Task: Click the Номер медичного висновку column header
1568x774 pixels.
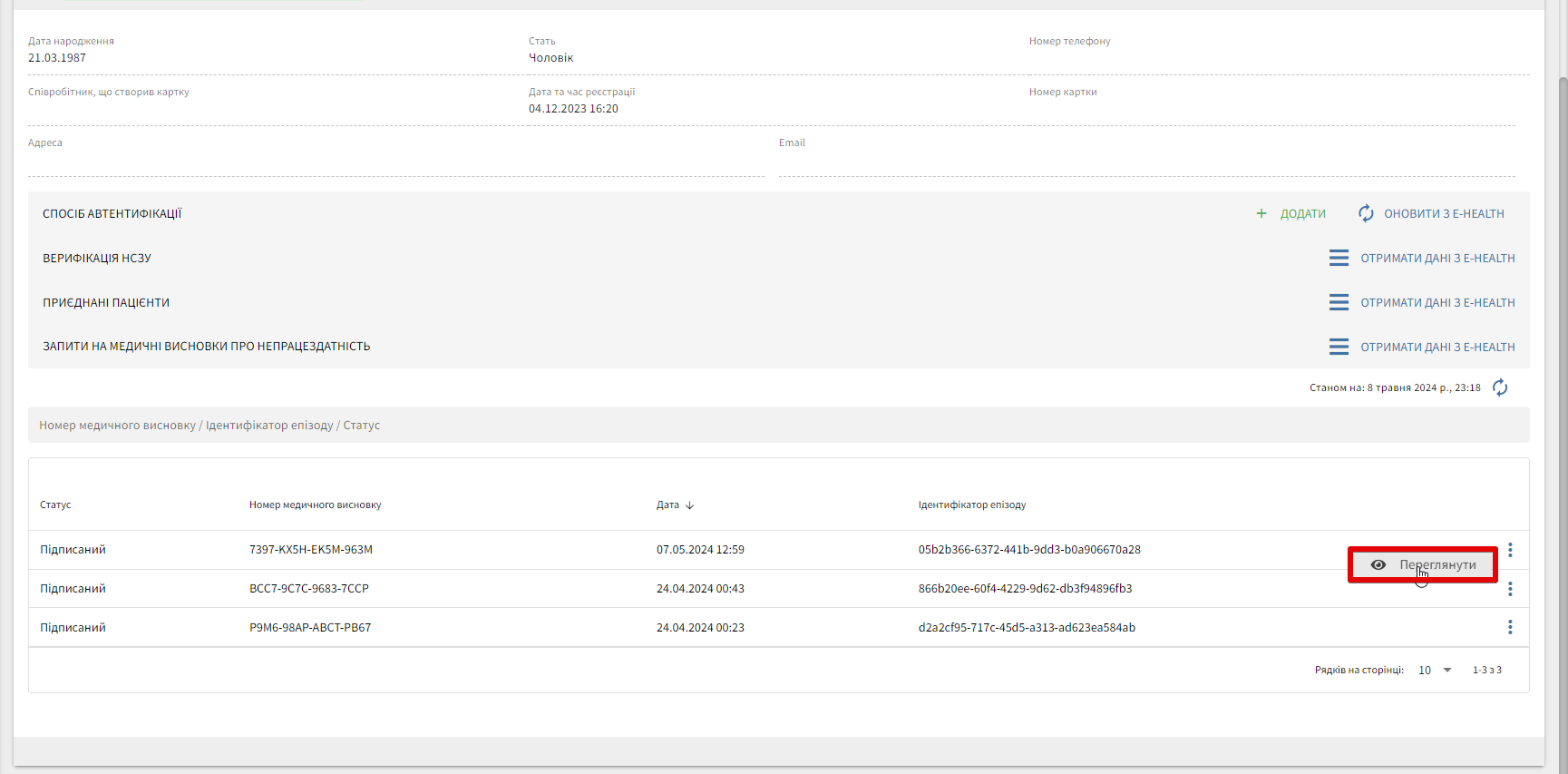Action: (x=315, y=505)
